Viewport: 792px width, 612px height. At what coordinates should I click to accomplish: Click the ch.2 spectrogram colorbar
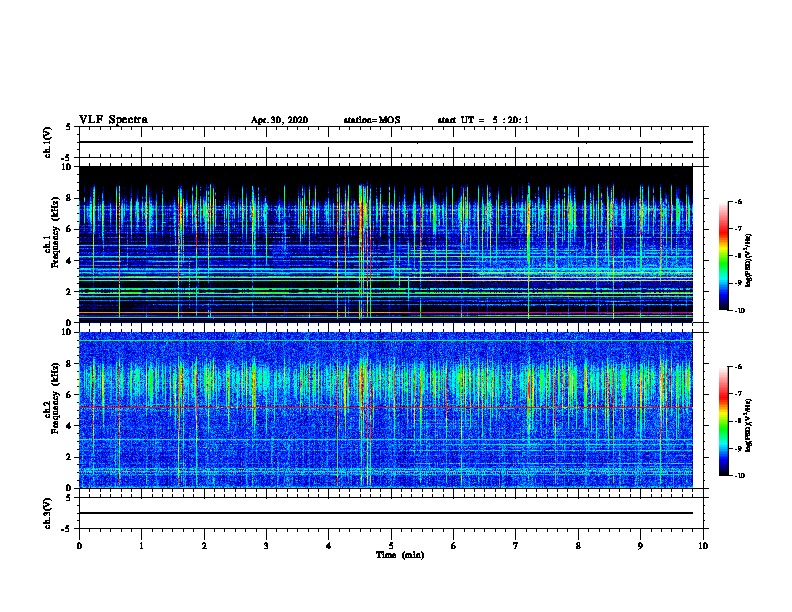[x=723, y=421]
